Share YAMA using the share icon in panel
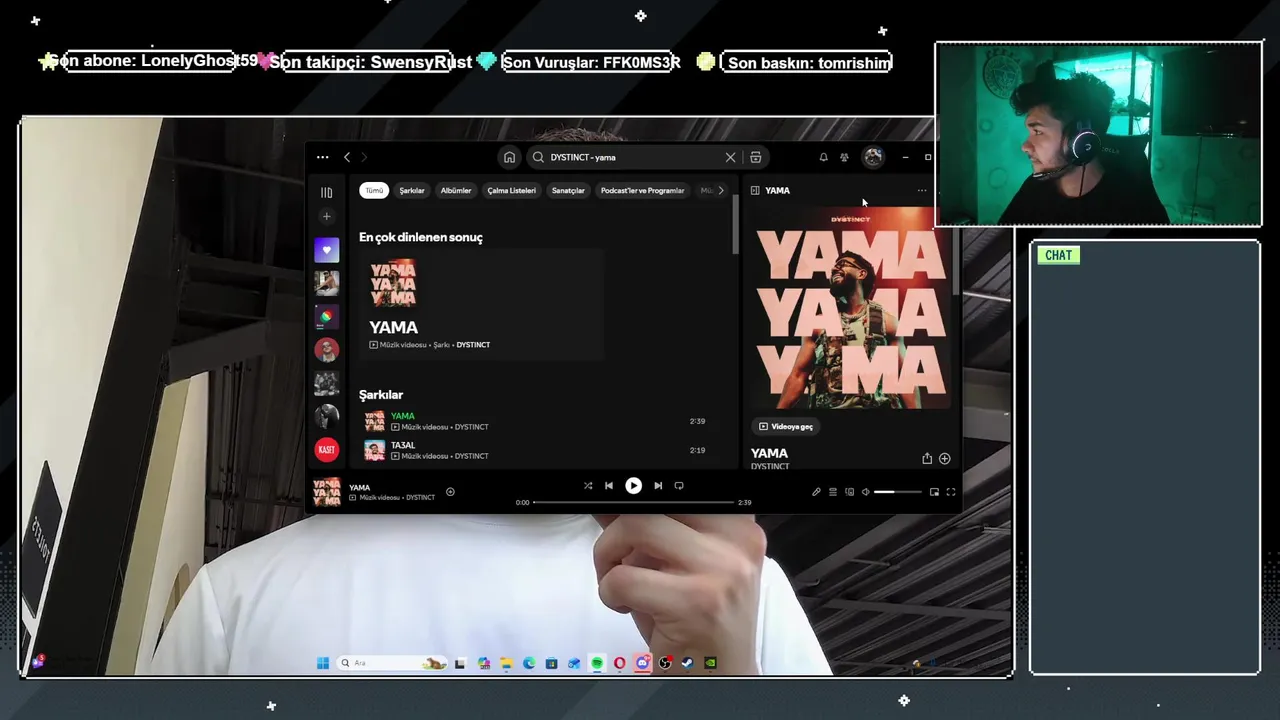This screenshot has height=720, width=1280. pos(927,459)
